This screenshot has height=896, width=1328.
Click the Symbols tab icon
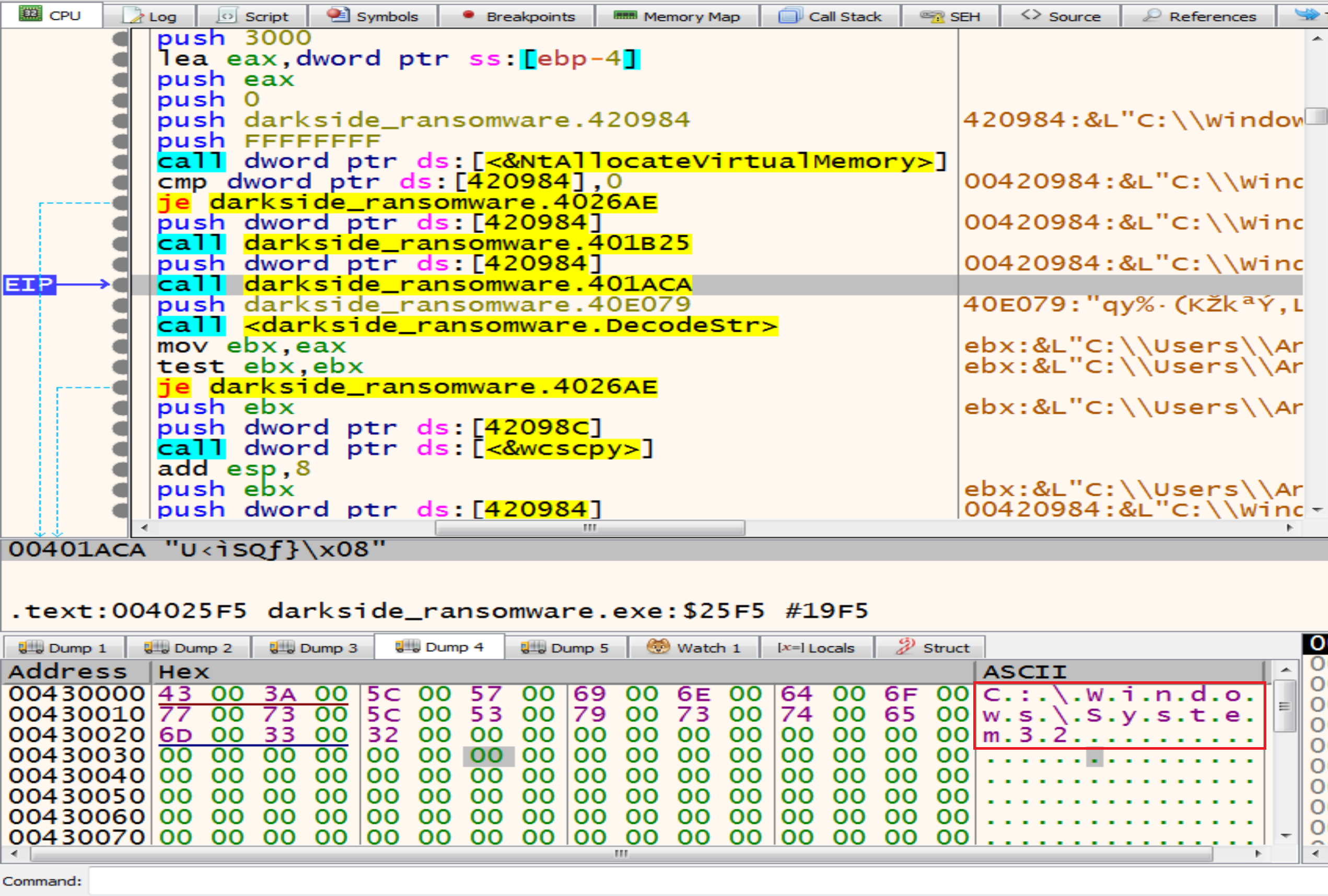tap(339, 15)
